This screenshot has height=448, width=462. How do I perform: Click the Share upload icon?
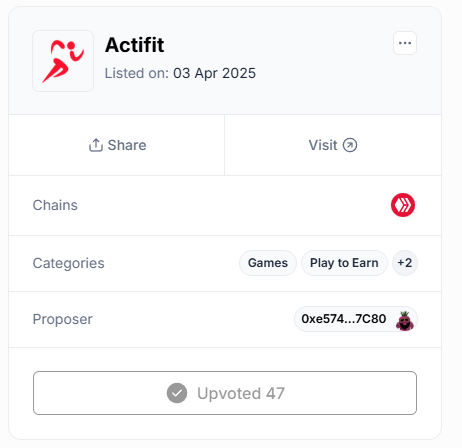[x=96, y=145]
